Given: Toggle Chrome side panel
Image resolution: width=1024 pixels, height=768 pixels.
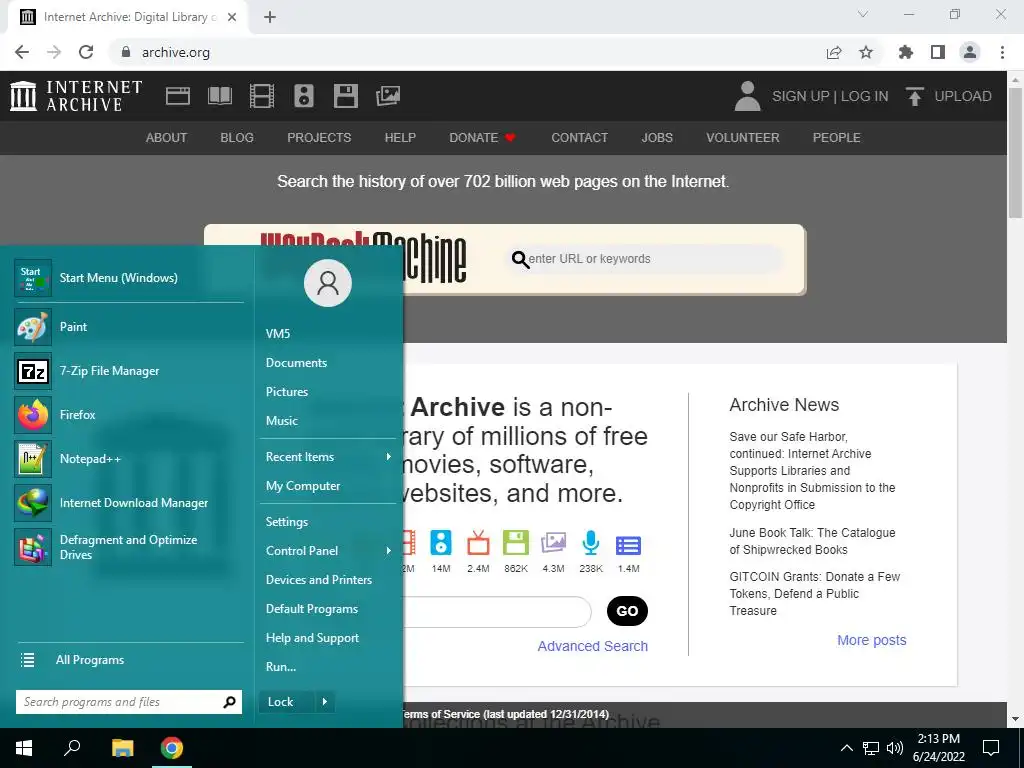Looking at the screenshot, I should 938,52.
